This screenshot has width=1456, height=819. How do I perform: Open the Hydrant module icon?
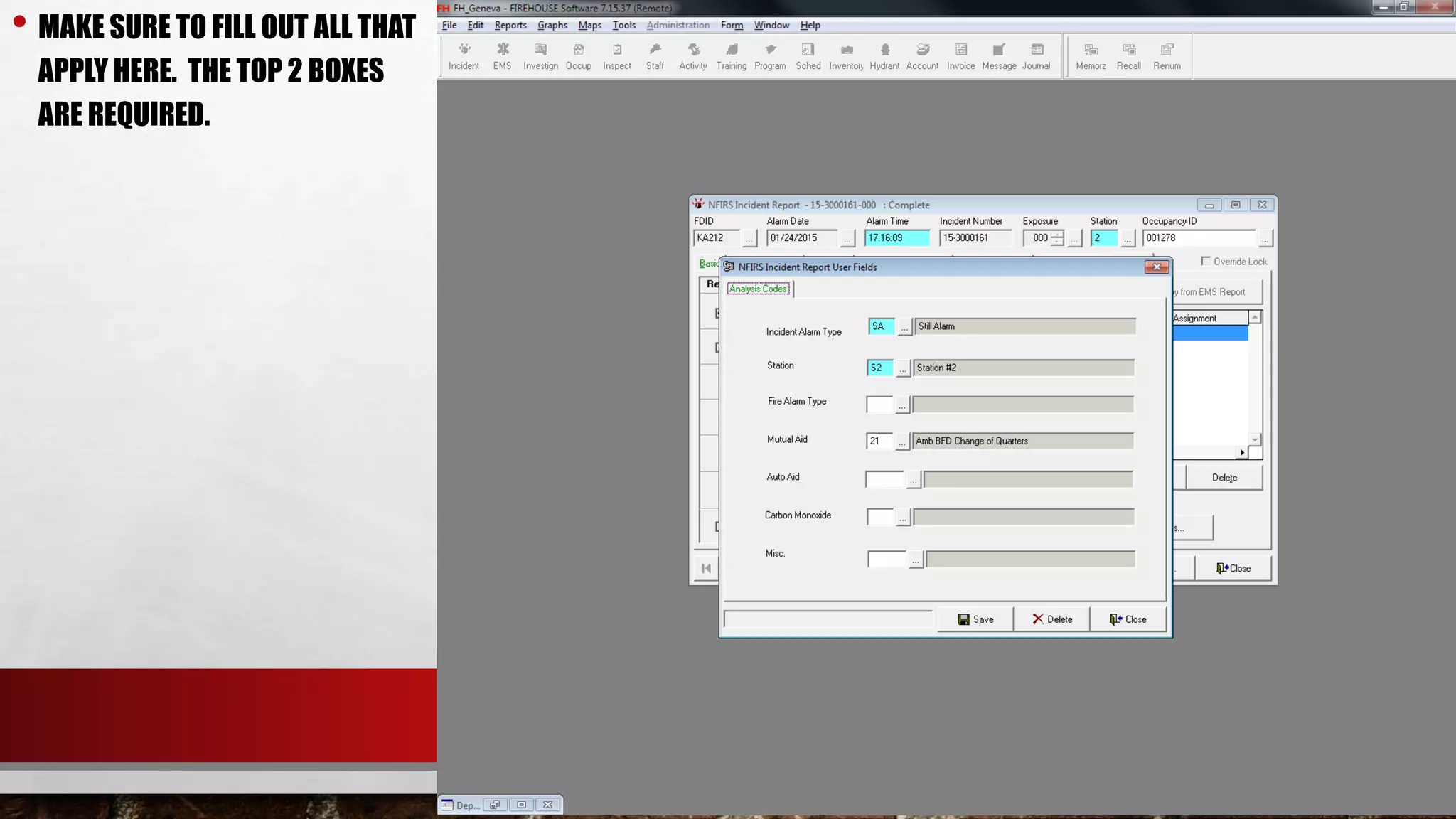pyautogui.click(x=884, y=55)
